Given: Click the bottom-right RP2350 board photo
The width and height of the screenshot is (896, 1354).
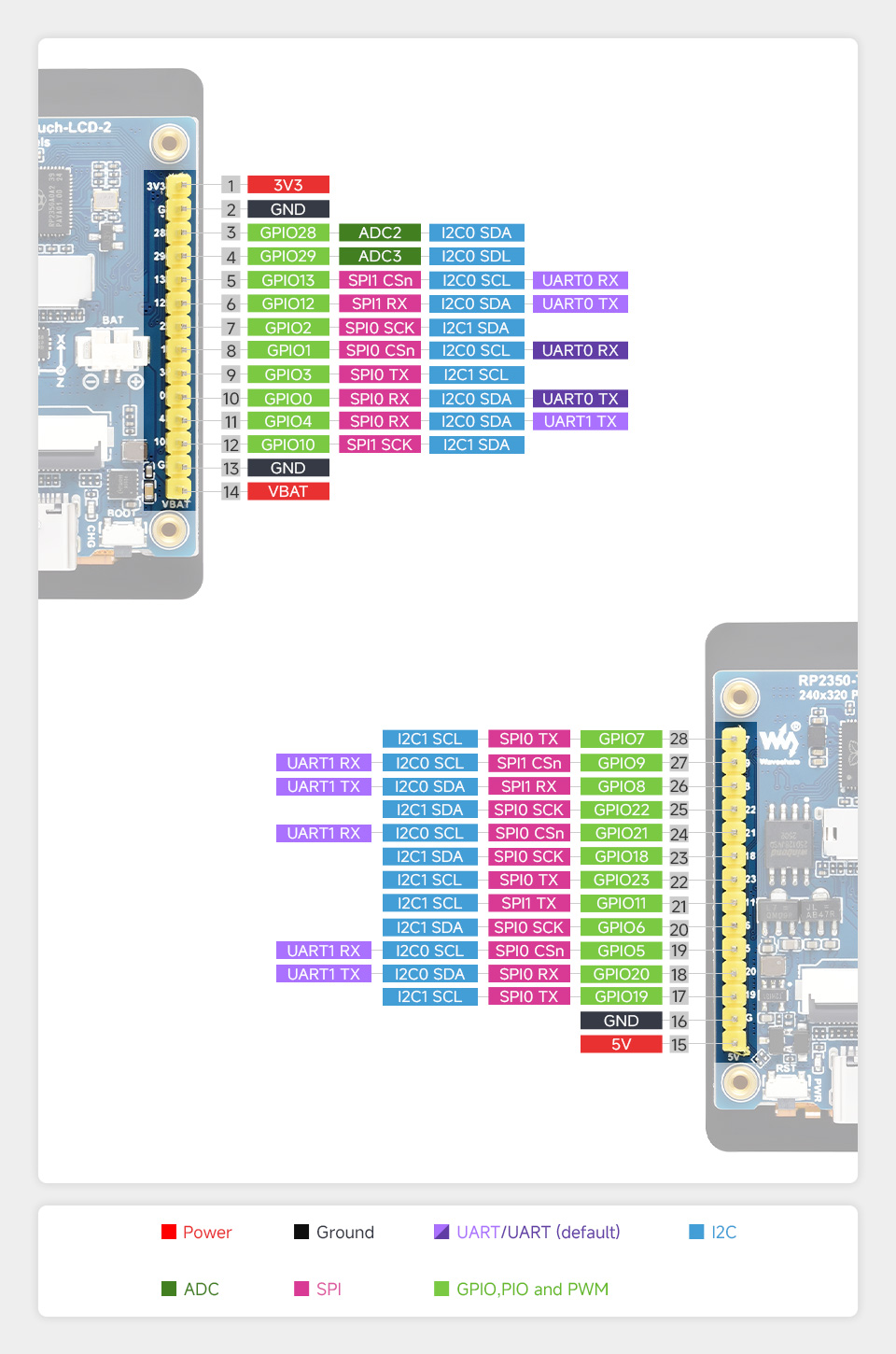Looking at the screenshot, I should [x=782, y=887].
